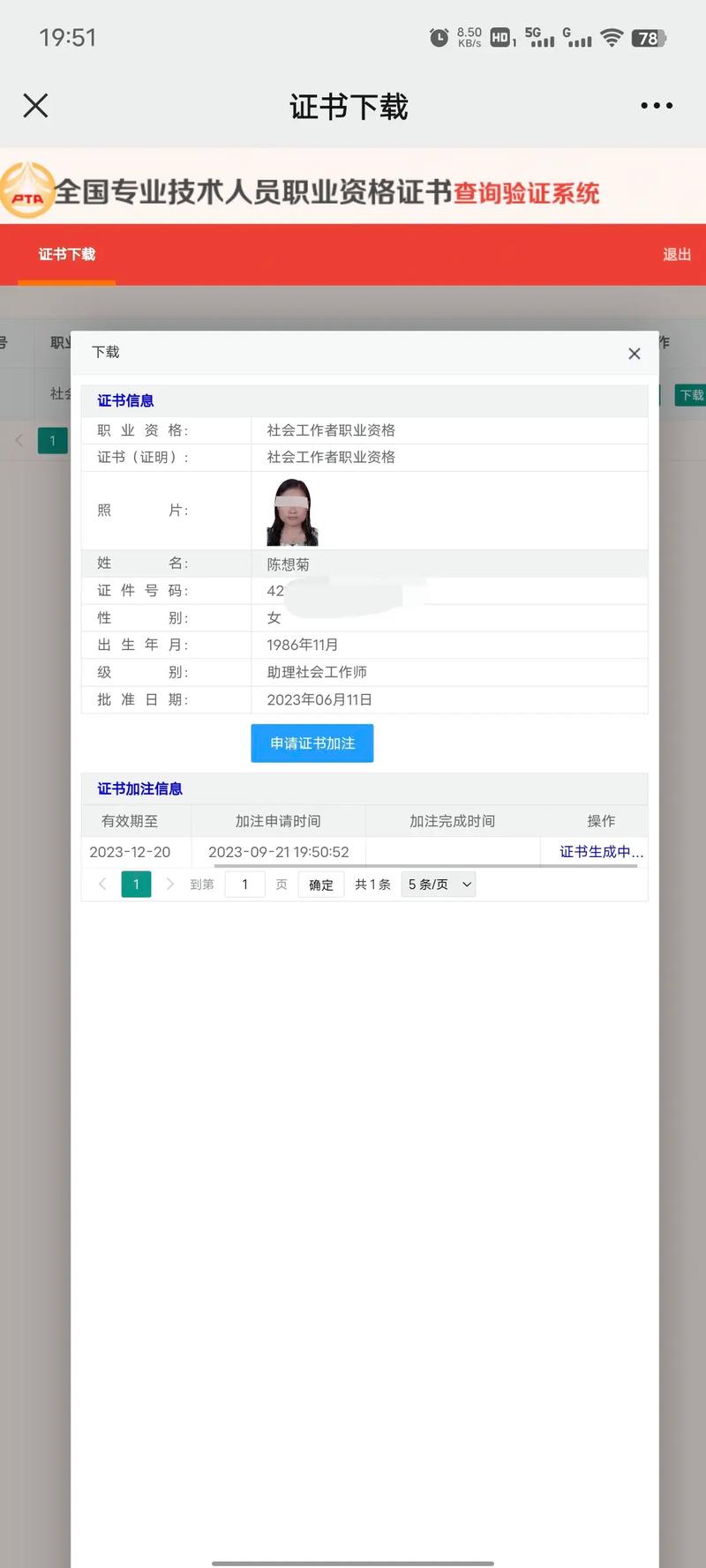This screenshot has height=1568, width=706.
Task: Click the green 下载 button behind dialog
Action: (691, 395)
